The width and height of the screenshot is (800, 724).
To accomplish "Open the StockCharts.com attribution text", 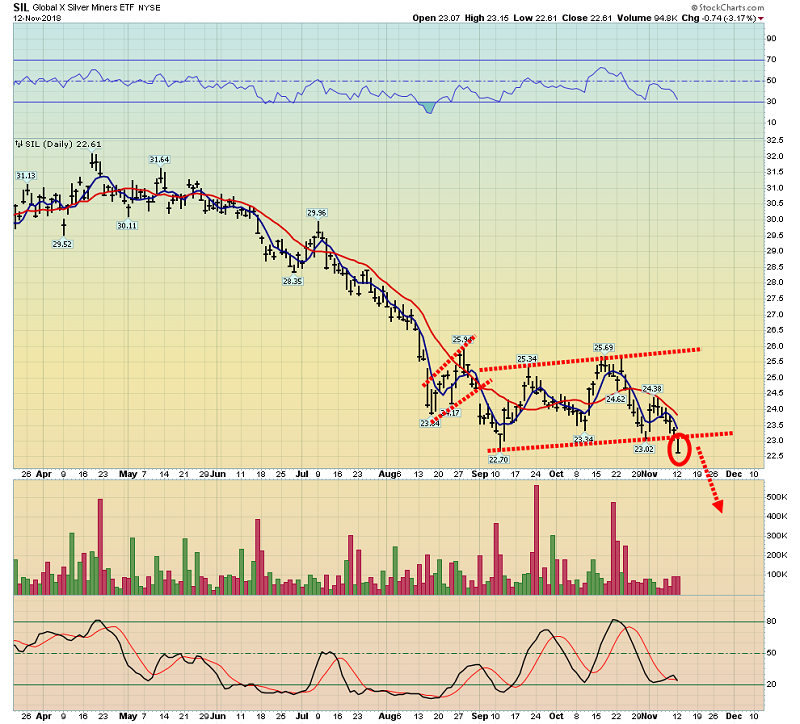I will click(728, 8).
